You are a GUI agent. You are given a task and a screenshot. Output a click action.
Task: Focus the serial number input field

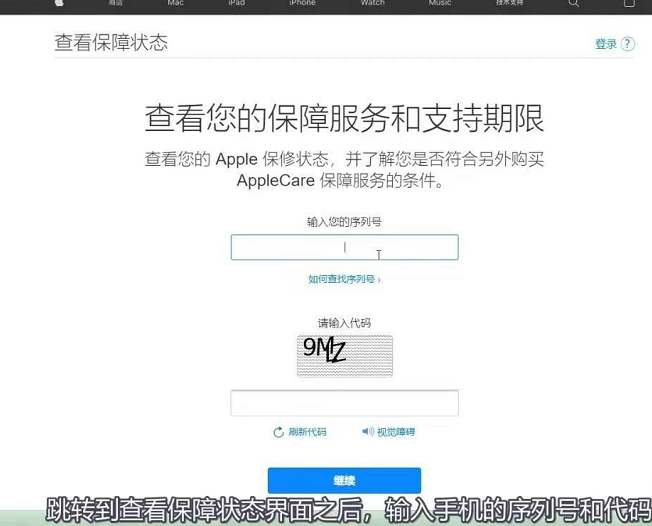345,247
